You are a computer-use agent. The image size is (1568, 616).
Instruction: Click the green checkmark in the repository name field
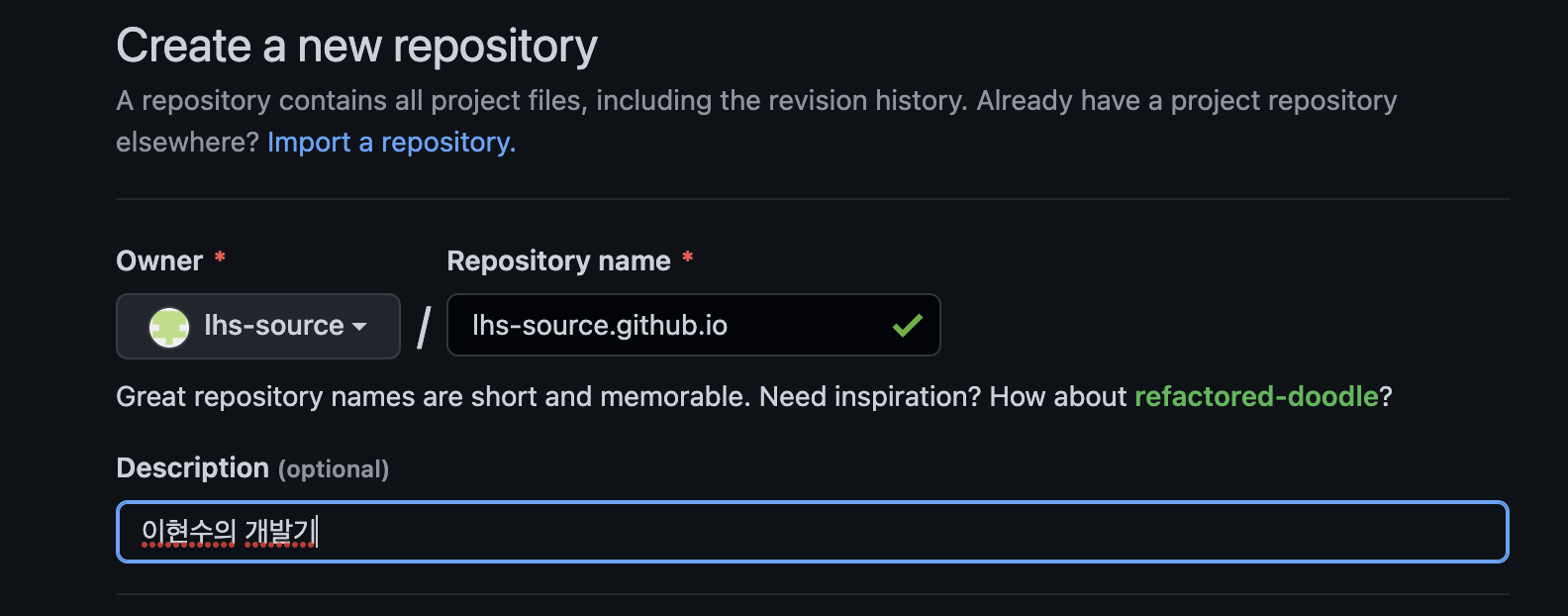click(907, 325)
